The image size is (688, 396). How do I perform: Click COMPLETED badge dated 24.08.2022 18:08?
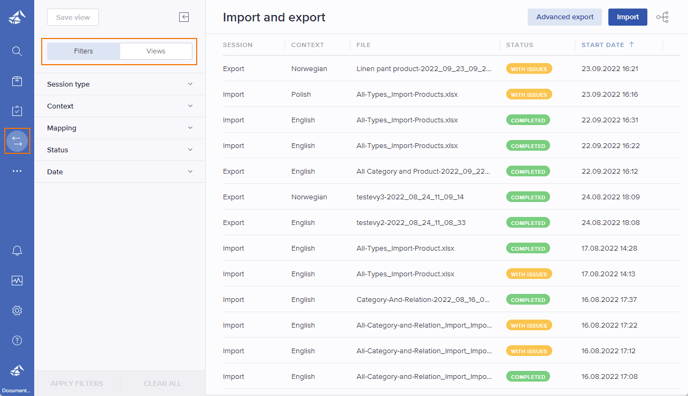[x=528, y=223]
